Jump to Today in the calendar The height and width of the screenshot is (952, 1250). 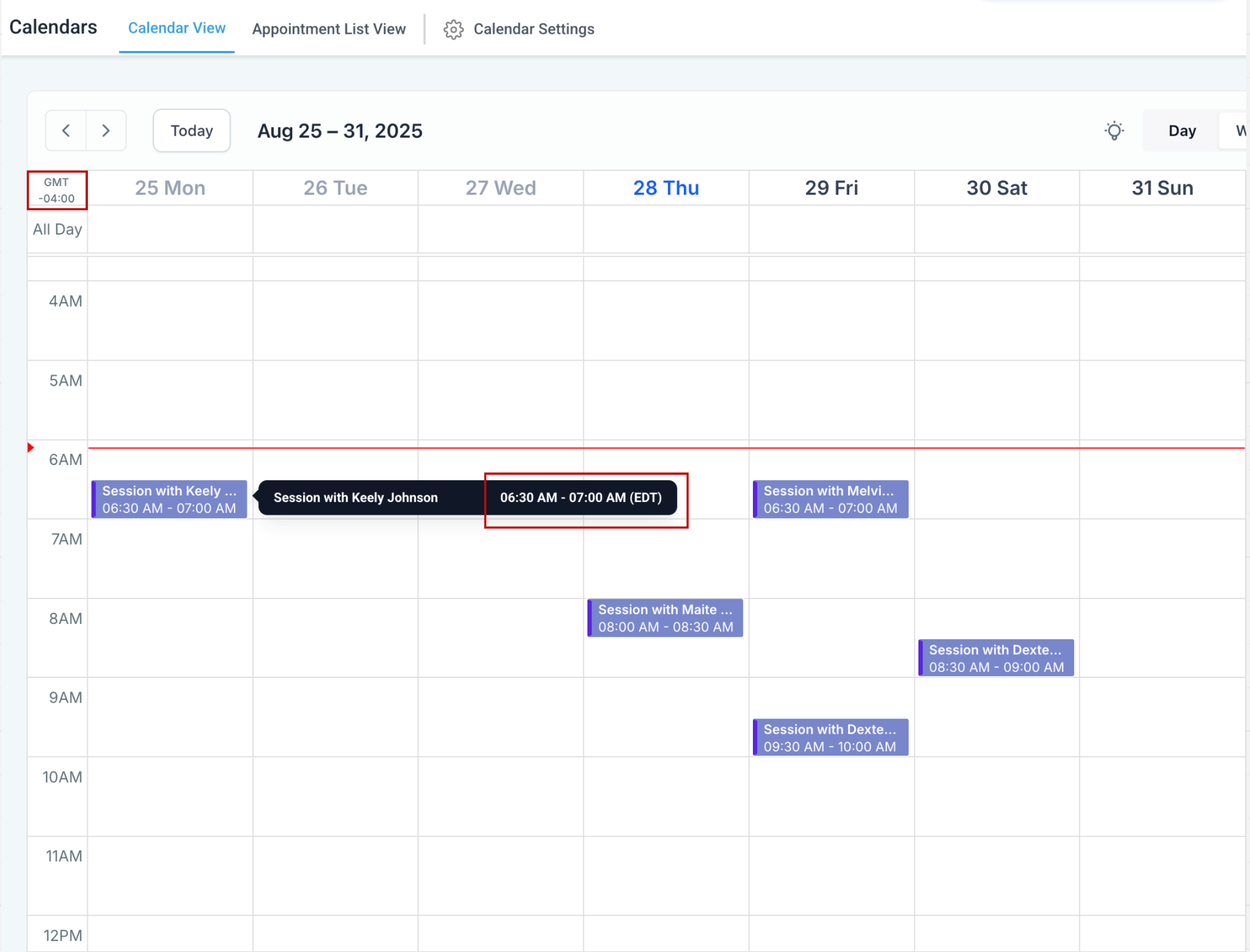pos(192,130)
